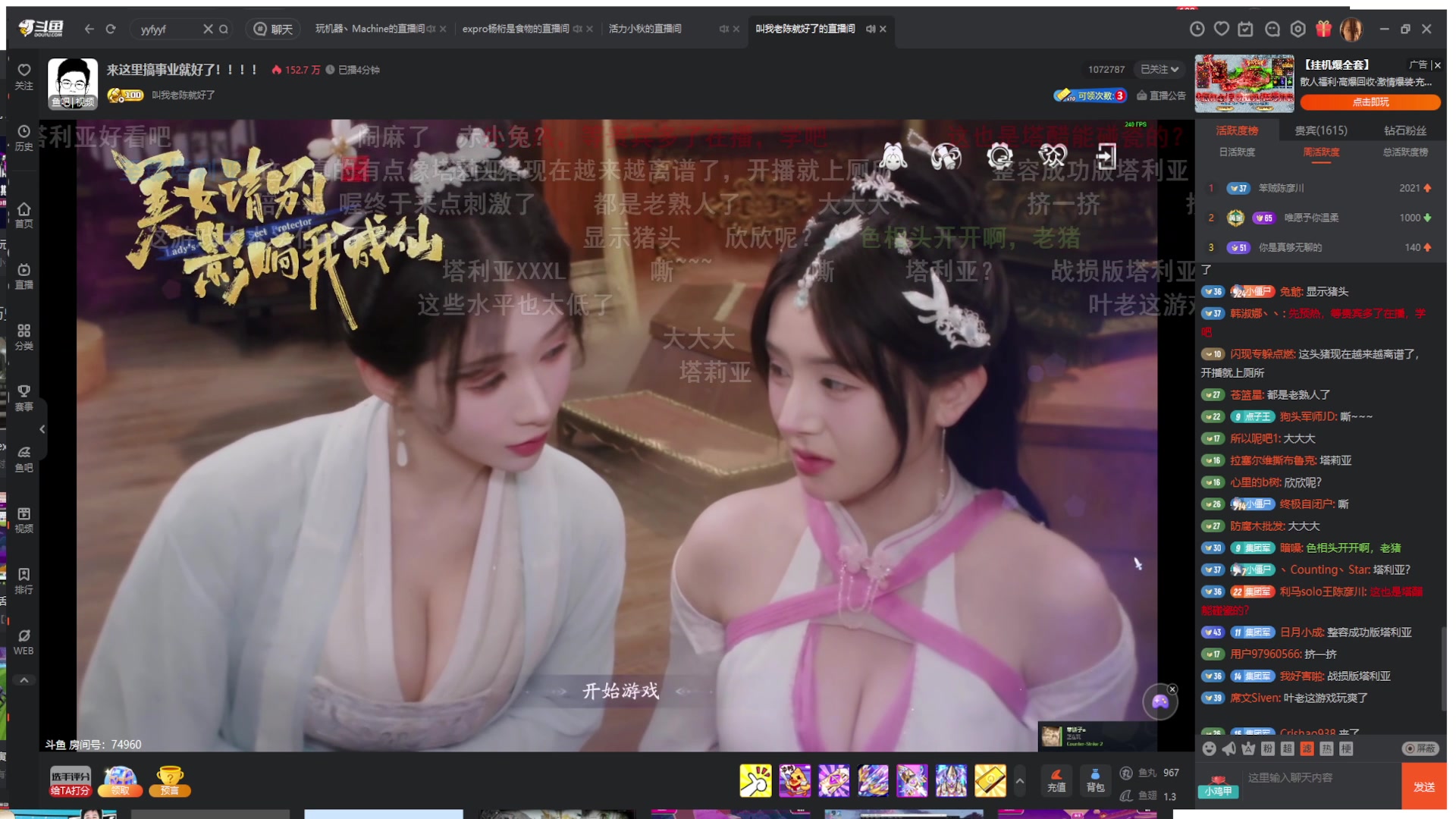This screenshot has height=819, width=1456.
Task: Select the 总活跃度榜 sub-tab
Action: click(x=1405, y=152)
